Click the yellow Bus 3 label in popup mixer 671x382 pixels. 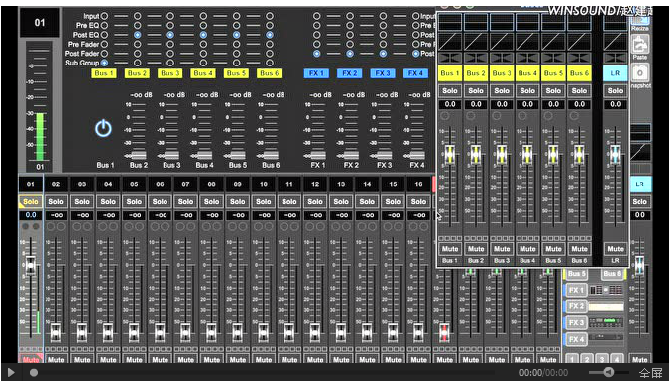tap(502, 73)
